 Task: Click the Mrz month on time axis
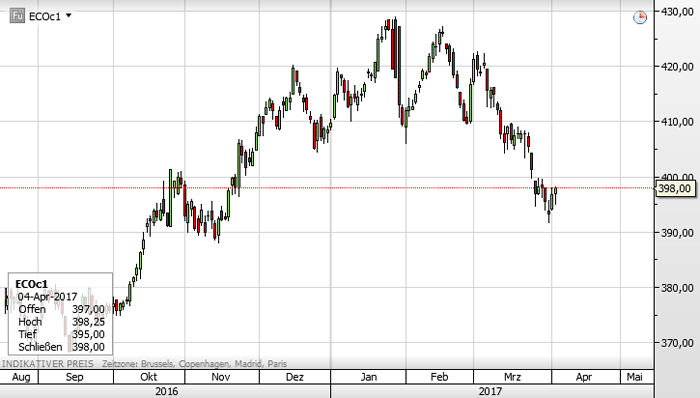512,377
